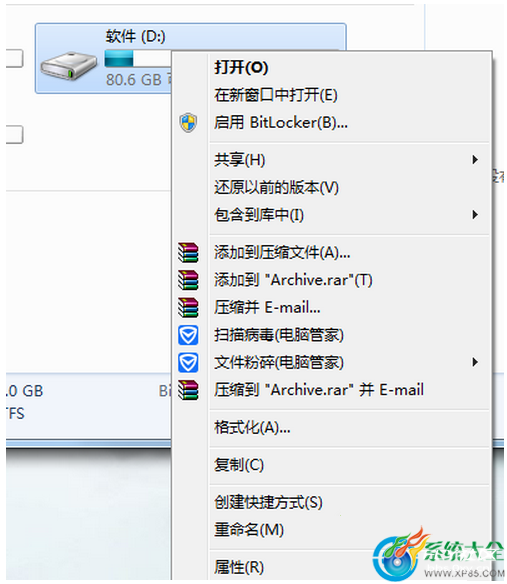The height and width of the screenshot is (584, 507).
Task: Click shield icon beside 扫描病毒(电脑管家)
Action: click(188, 335)
